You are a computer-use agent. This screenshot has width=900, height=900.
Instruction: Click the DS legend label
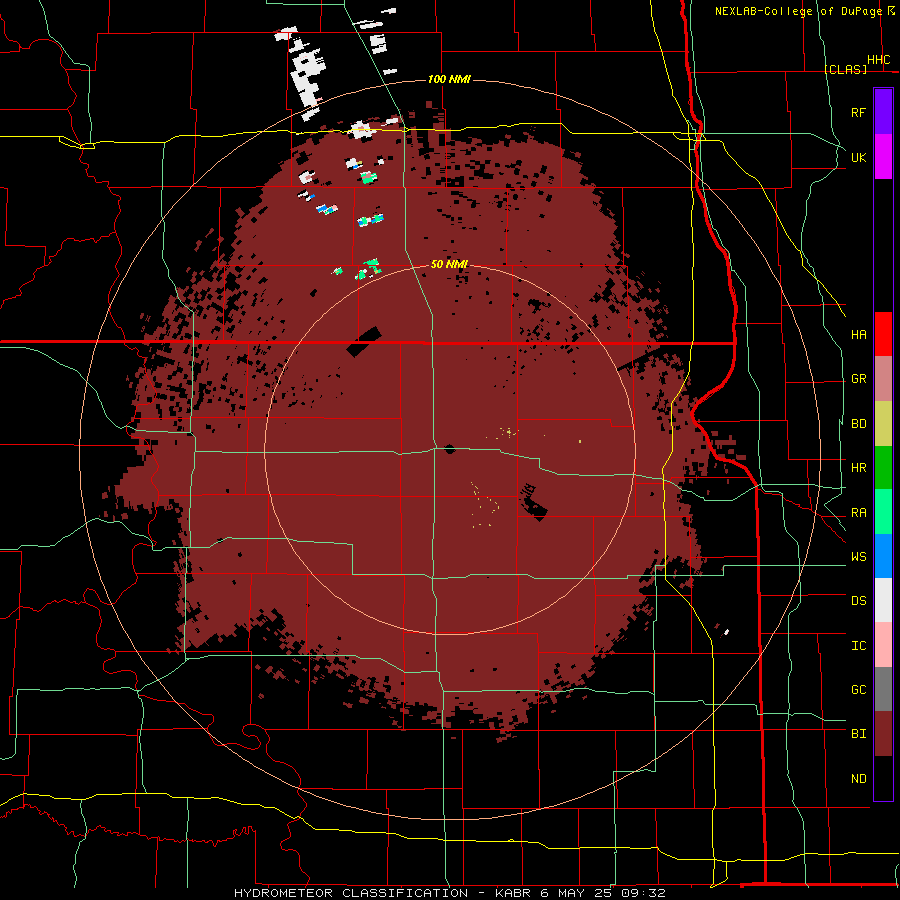(x=858, y=601)
